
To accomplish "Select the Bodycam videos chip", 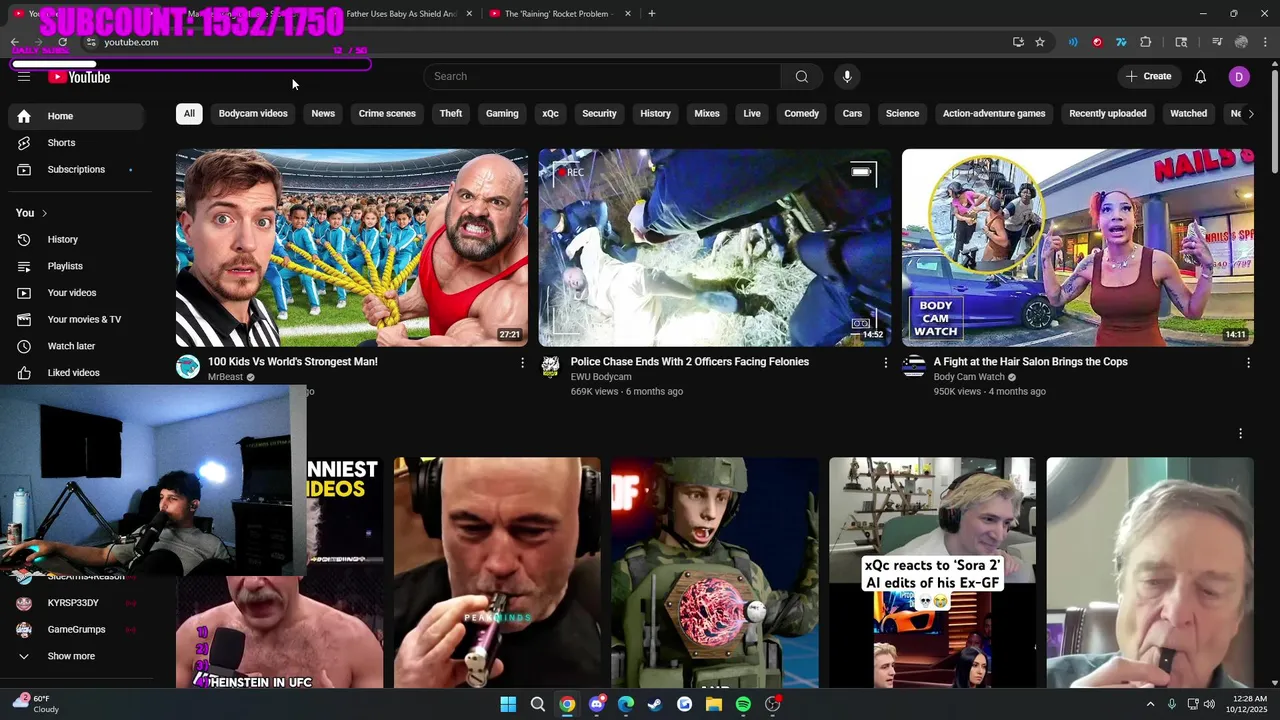I will coord(253,114).
